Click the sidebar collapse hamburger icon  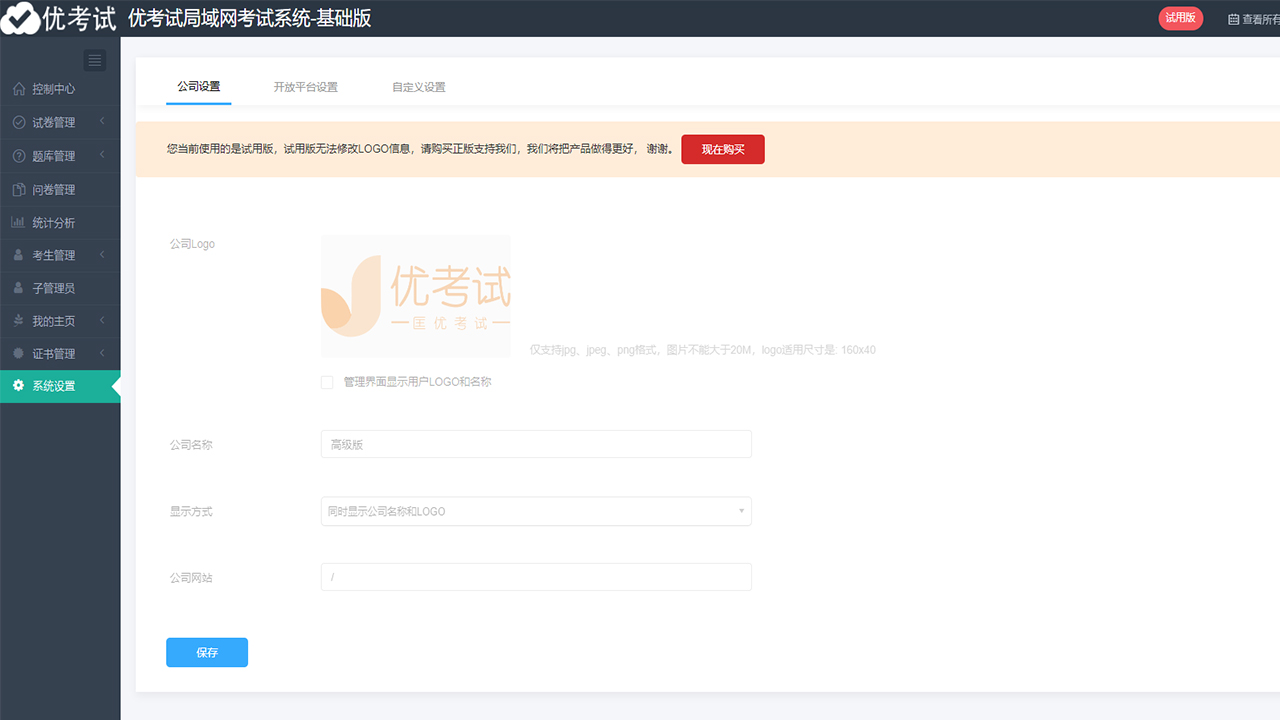[x=94, y=60]
